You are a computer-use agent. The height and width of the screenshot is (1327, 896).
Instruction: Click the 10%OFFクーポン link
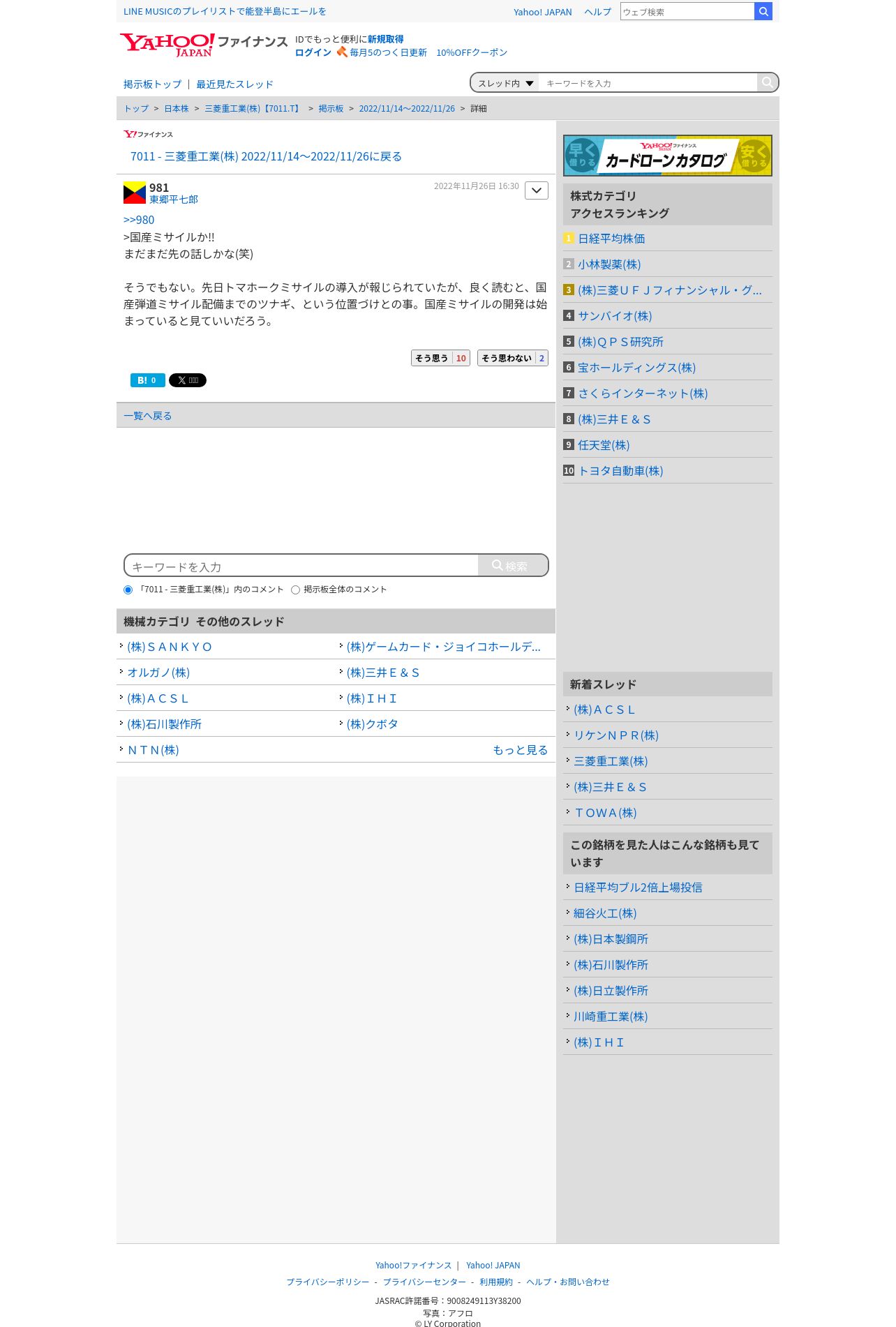472,52
